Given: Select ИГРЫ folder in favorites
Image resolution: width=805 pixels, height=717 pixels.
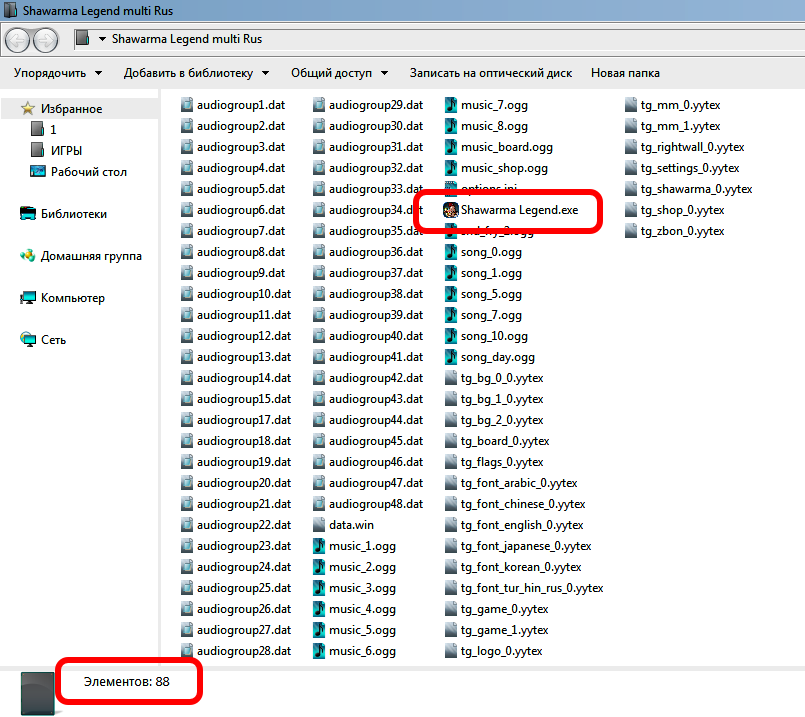Looking at the screenshot, I should tap(66, 151).
